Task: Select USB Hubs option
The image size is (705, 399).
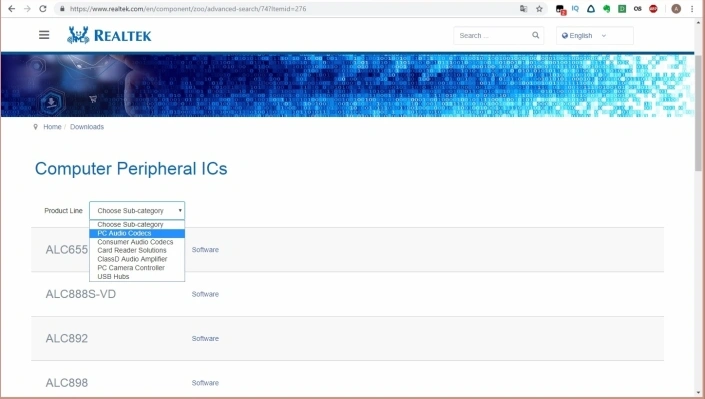Action: pos(137,276)
